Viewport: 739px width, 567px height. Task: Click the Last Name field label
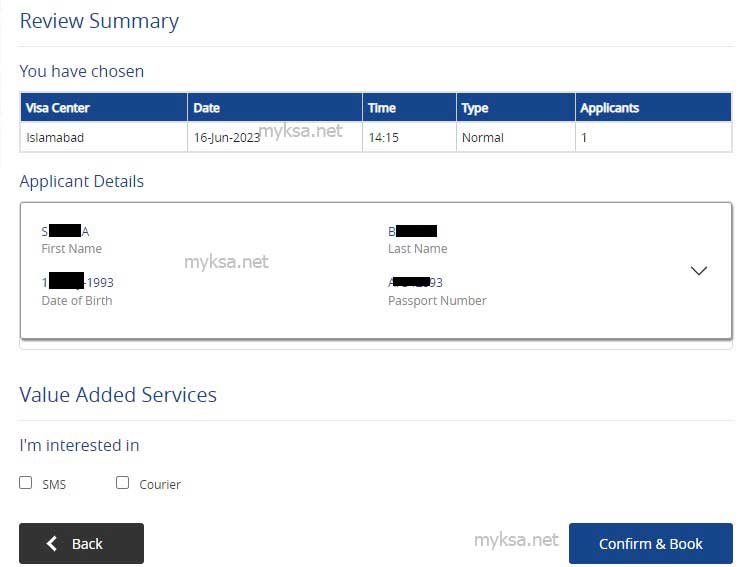pyautogui.click(x=418, y=248)
